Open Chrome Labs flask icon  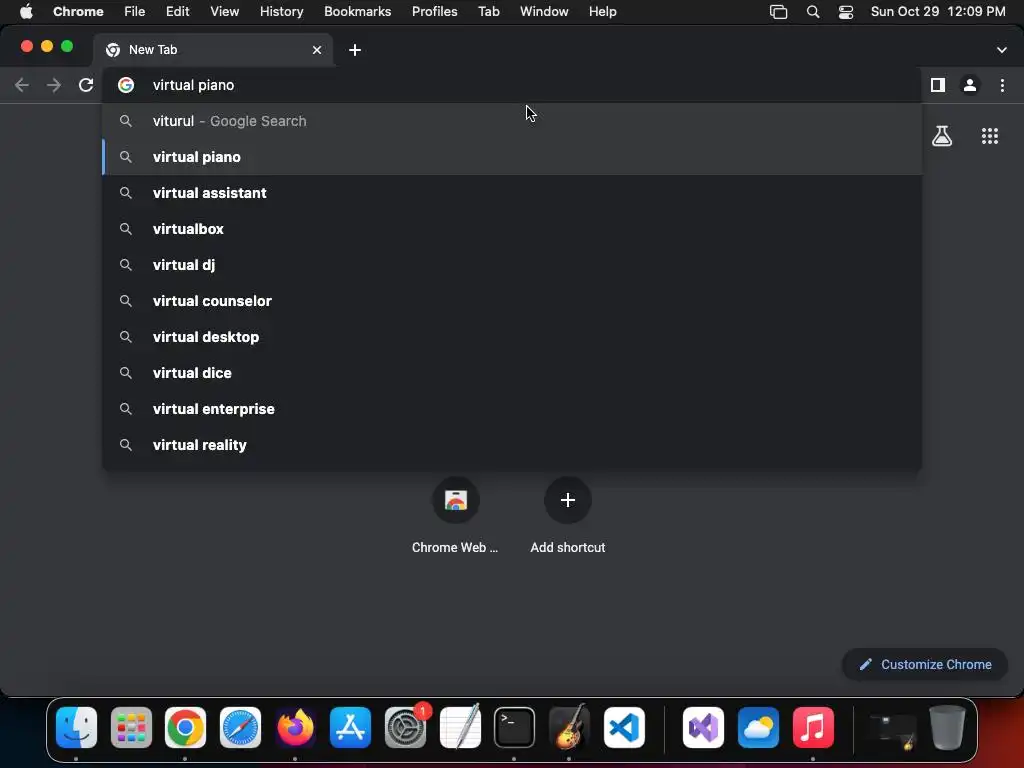tap(942, 136)
